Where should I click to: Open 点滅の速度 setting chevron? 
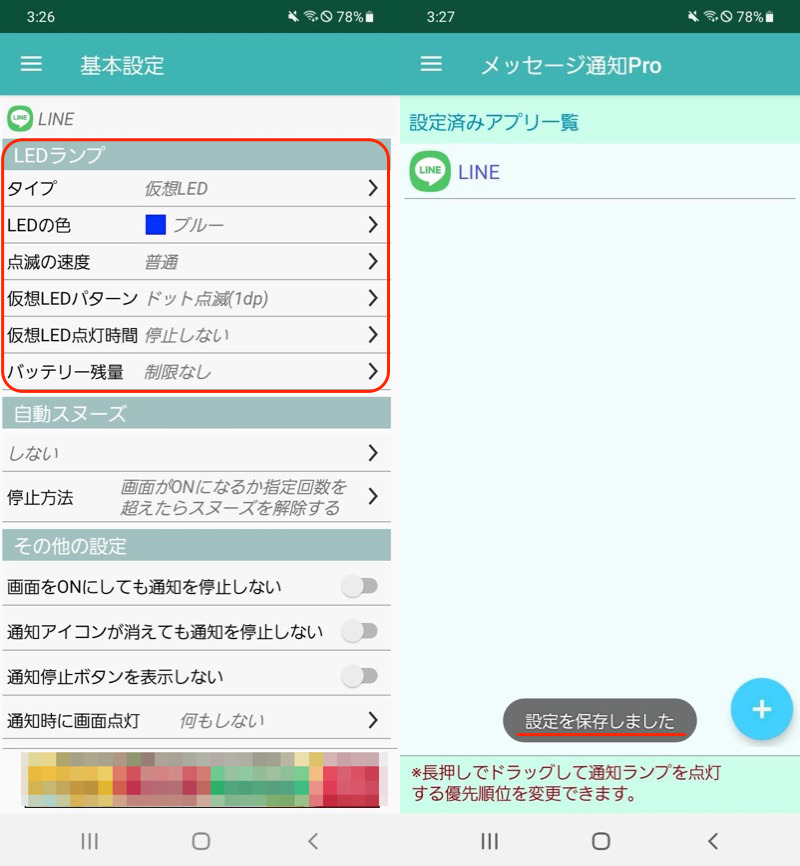372,262
